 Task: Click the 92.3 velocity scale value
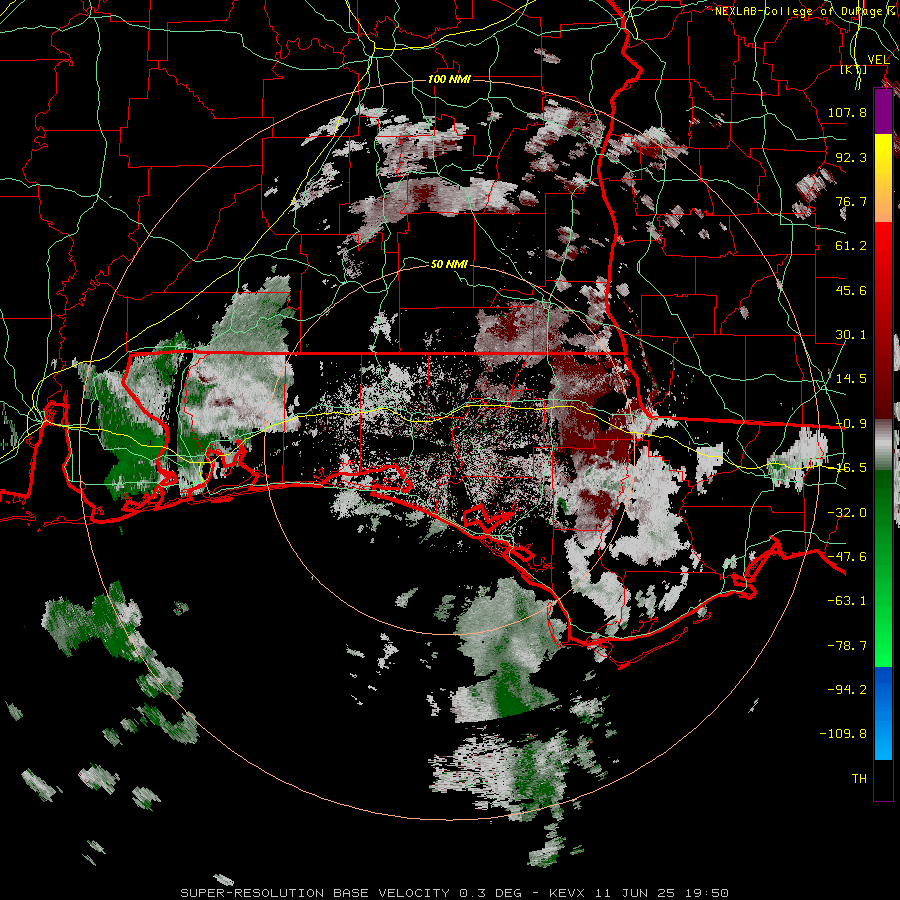851,157
